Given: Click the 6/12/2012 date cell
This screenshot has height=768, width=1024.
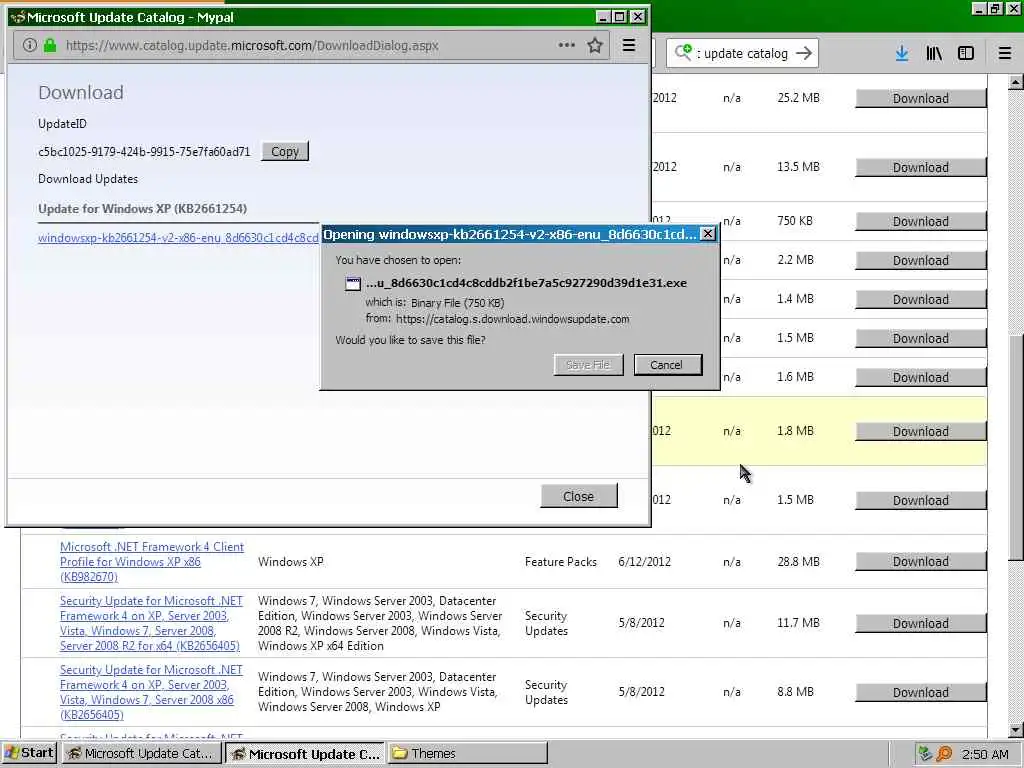Looking at the screenshot, I should point(644,562).
